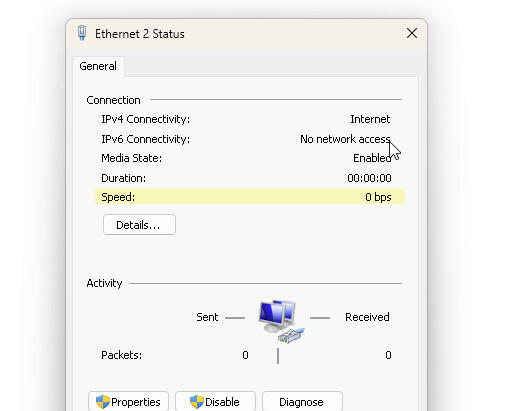Click the IPv4 Connectivity label
Viewport: 515px width, 411px height.
pos(146,119)
